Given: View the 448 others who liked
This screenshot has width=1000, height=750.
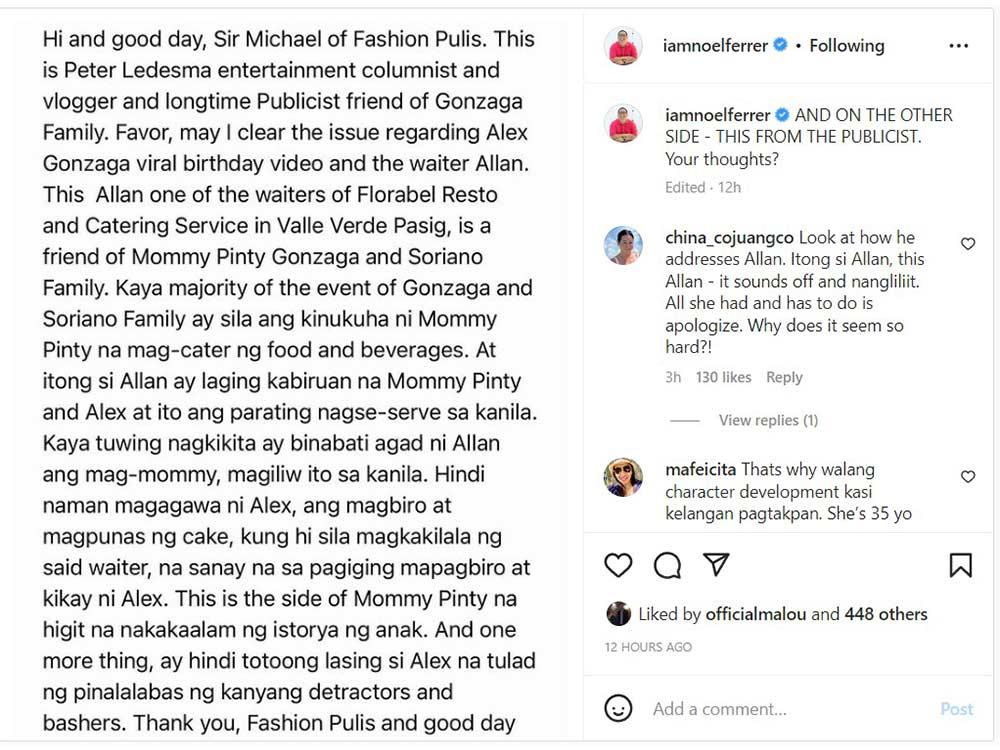Looking at the screenshot, I should click(x=886, y=614).
